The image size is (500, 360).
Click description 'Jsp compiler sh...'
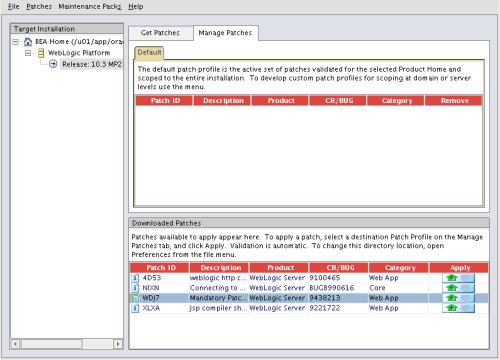(218, 308)
